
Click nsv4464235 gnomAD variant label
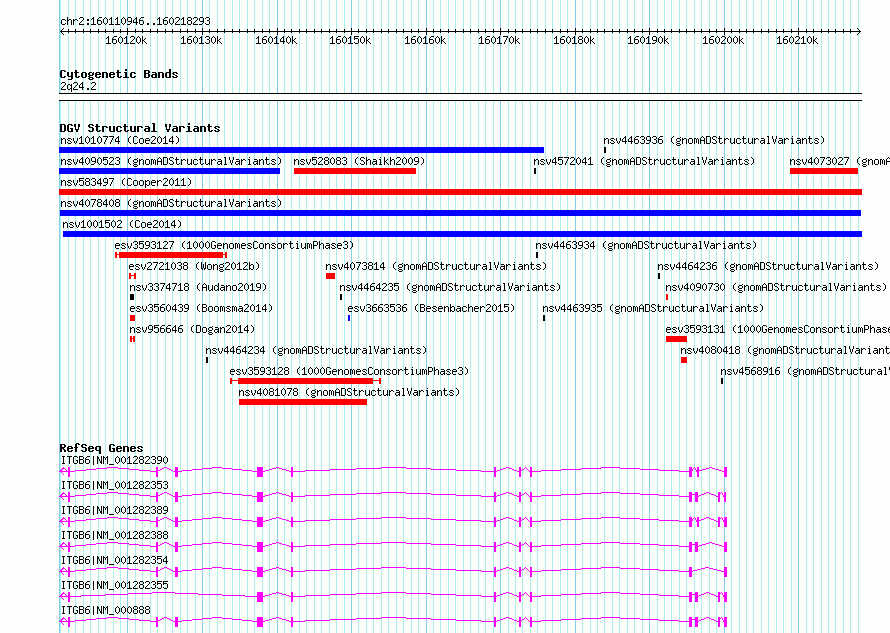[x=450, y=287]
